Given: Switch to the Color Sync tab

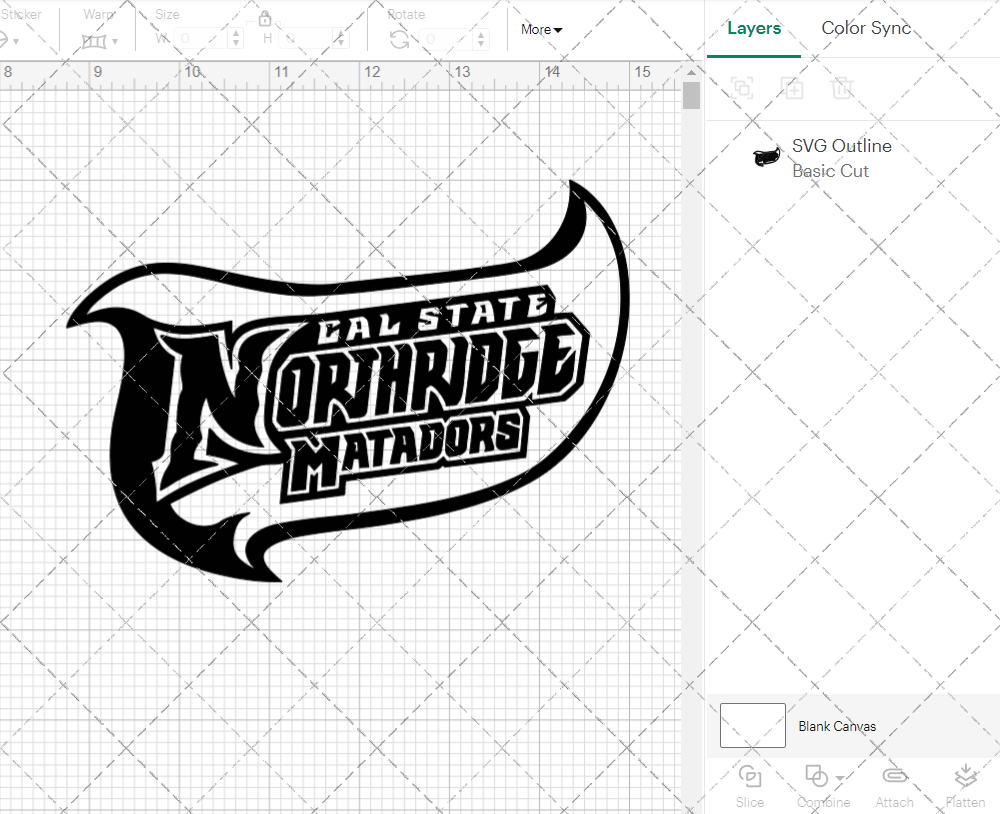Looking at the screenshot, I should point(865,28).
